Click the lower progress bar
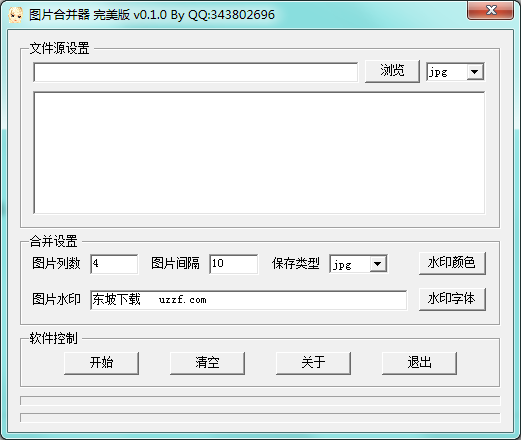The image size is (521, 440). 260,418
